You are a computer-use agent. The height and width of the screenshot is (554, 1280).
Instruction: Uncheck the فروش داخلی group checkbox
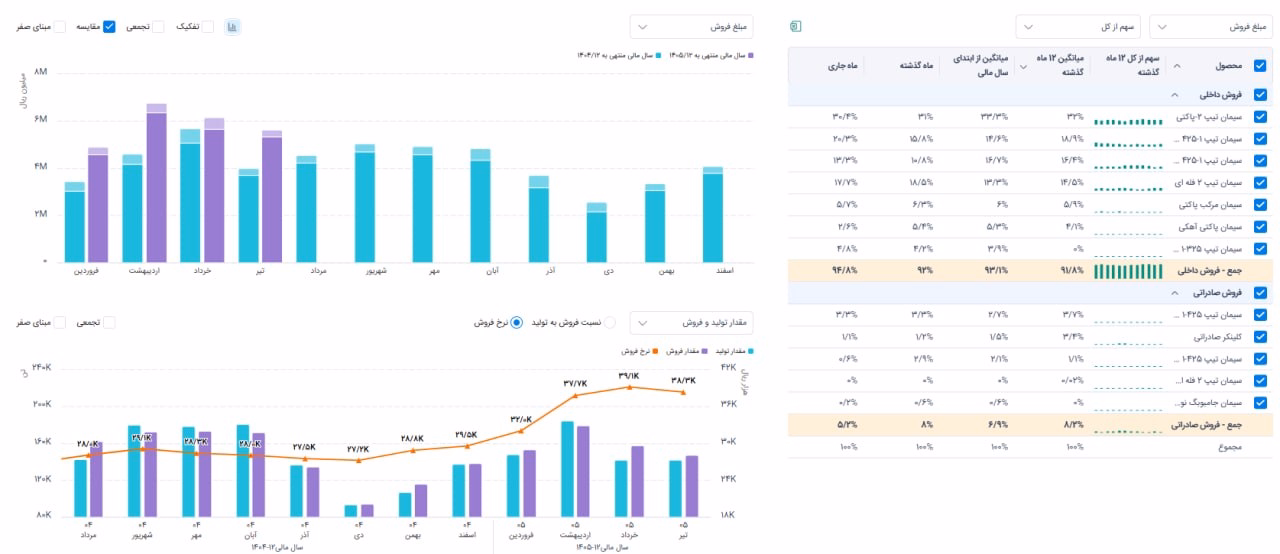tap(1260, 95)
